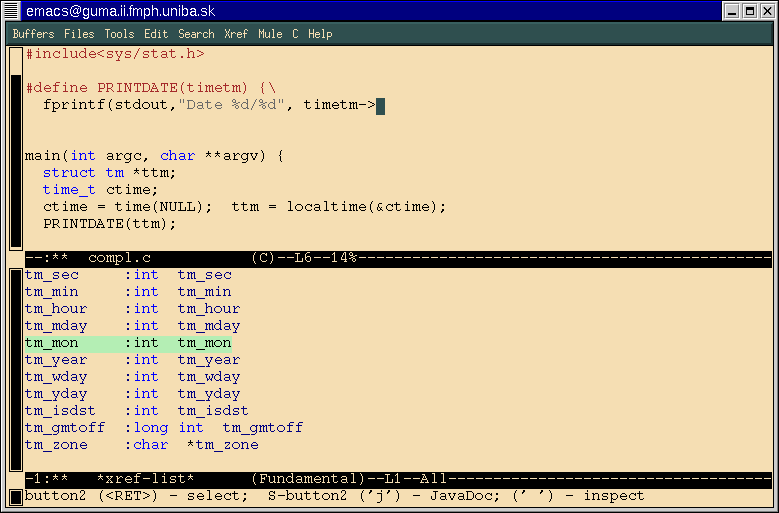Open the Xref menu

[236, 34]
